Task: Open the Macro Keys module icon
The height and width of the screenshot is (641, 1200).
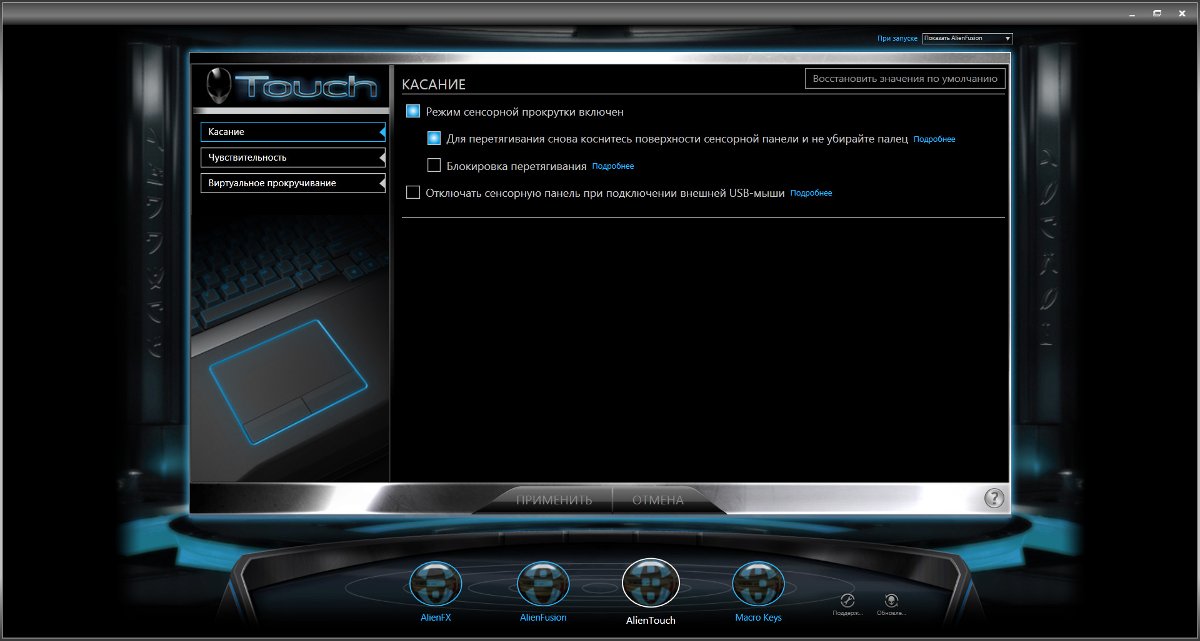Action: click(758, 586)
